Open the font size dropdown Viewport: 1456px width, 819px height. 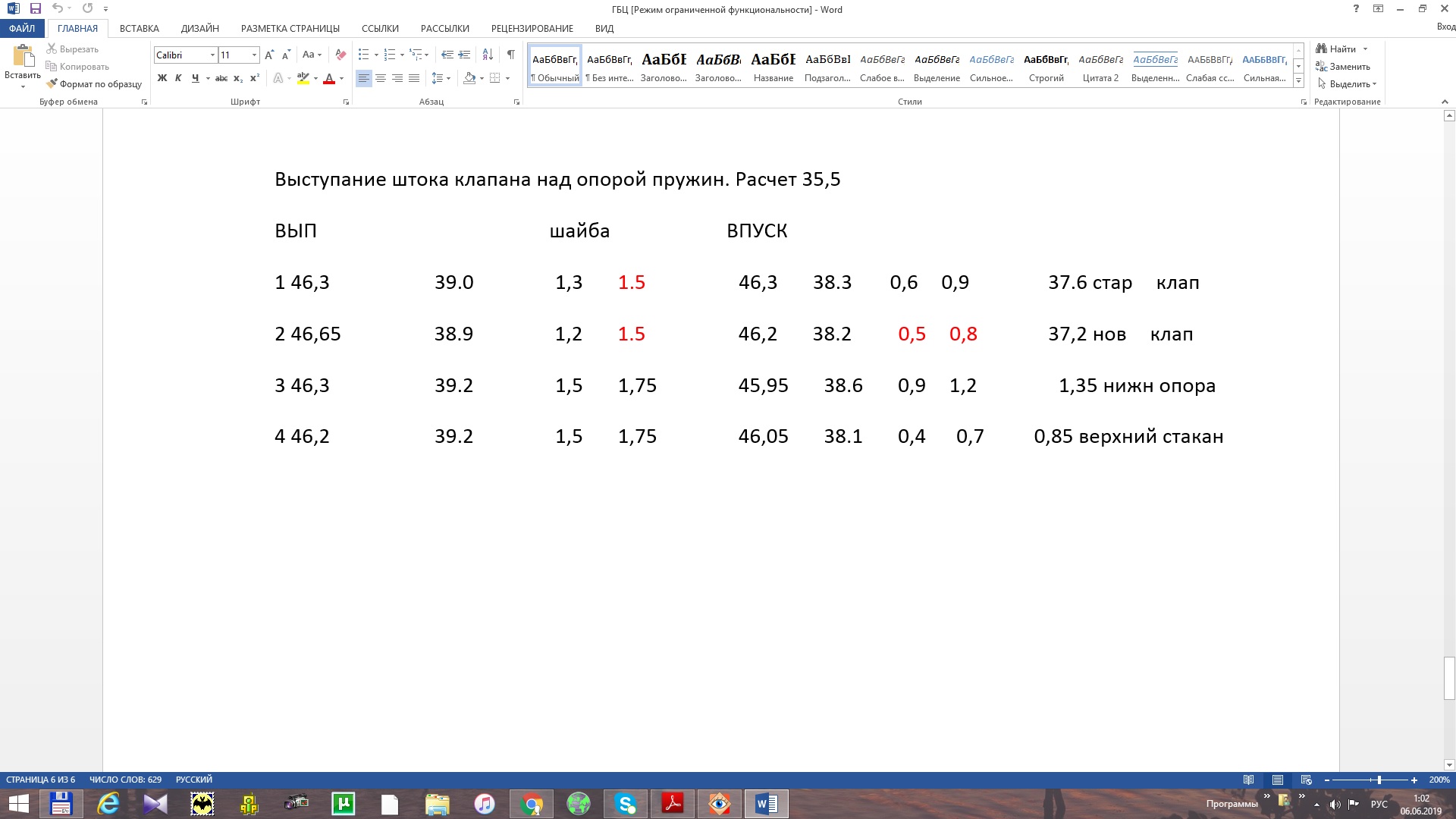coord(254,55)
